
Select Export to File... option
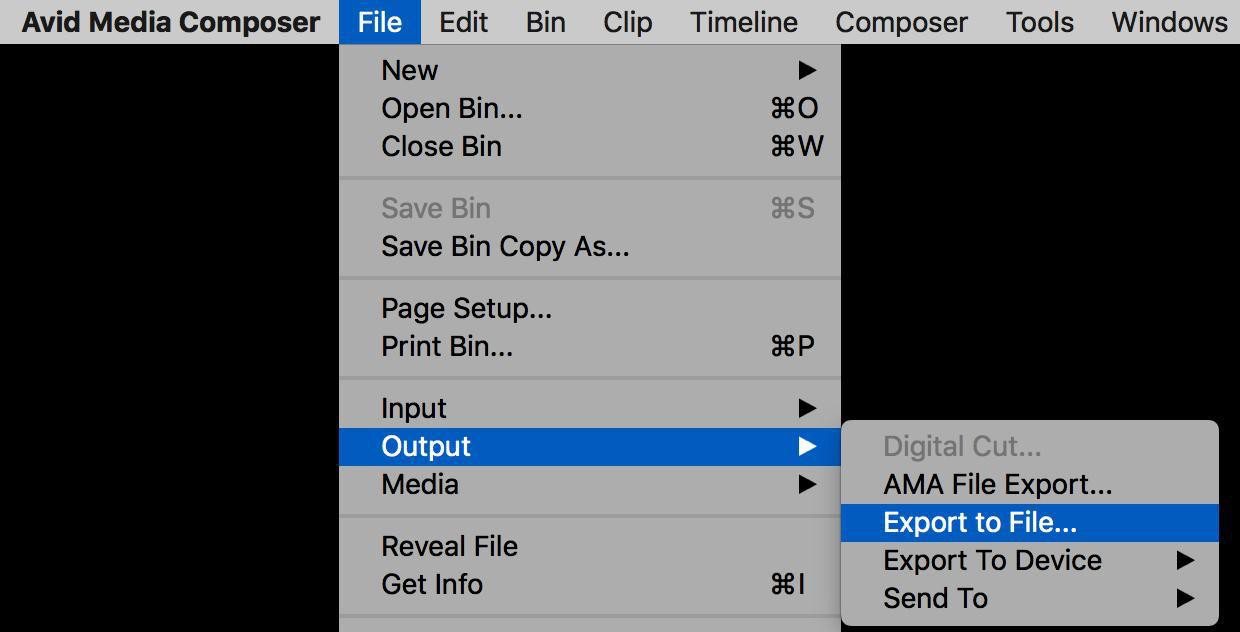[x=1030, y=522]
